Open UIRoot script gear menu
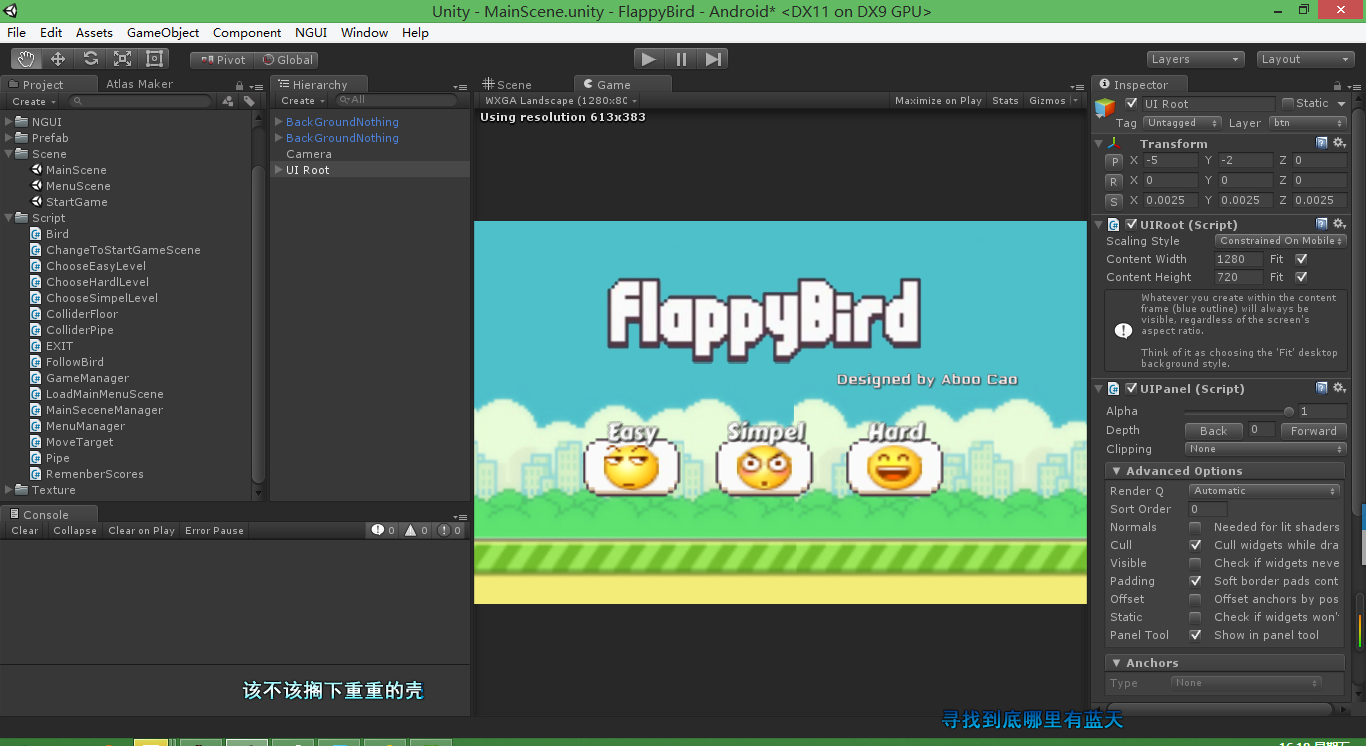 tap(1339, 224)
